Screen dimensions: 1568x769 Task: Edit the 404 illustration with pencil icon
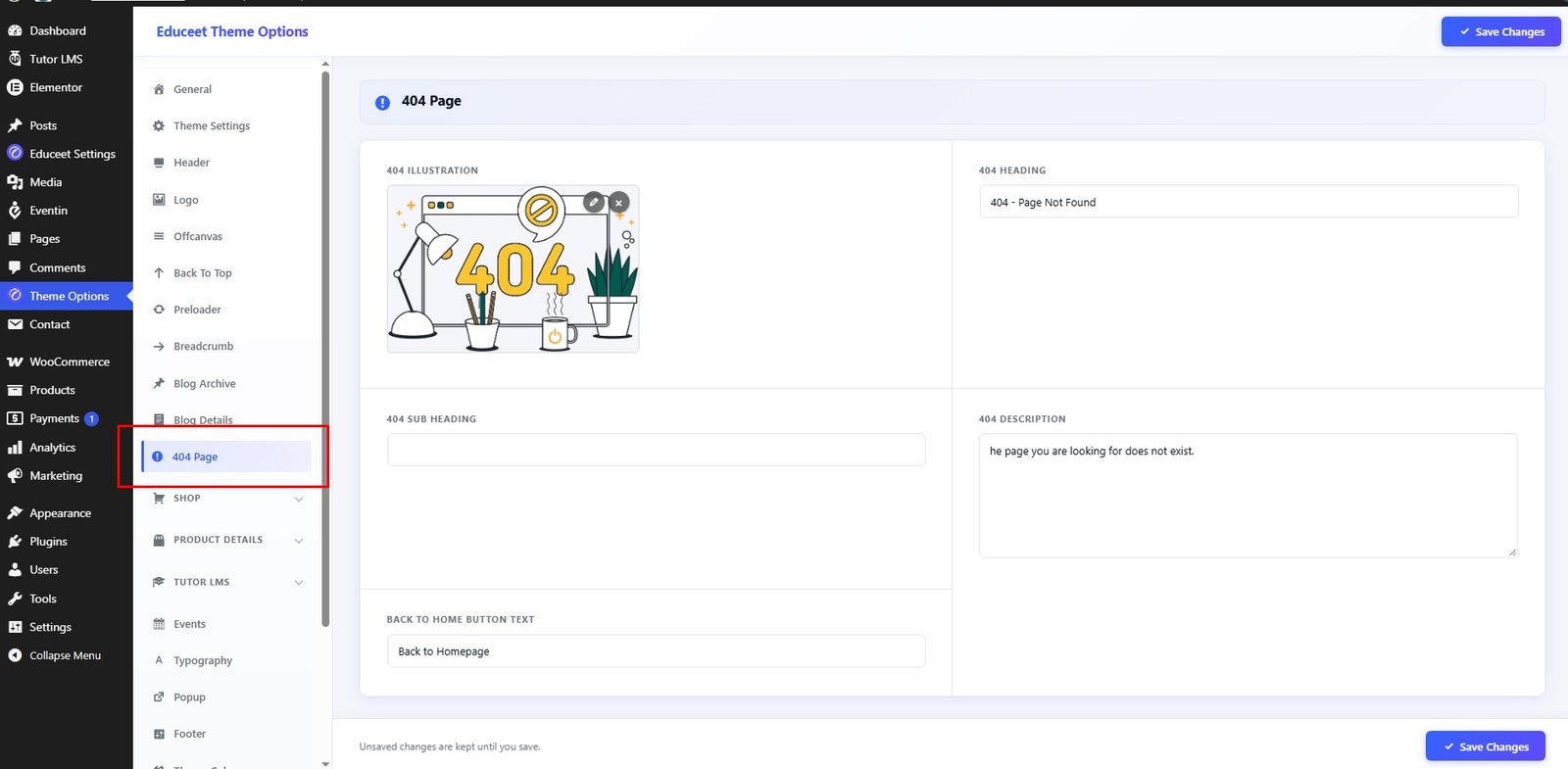(x=593, y=202)
